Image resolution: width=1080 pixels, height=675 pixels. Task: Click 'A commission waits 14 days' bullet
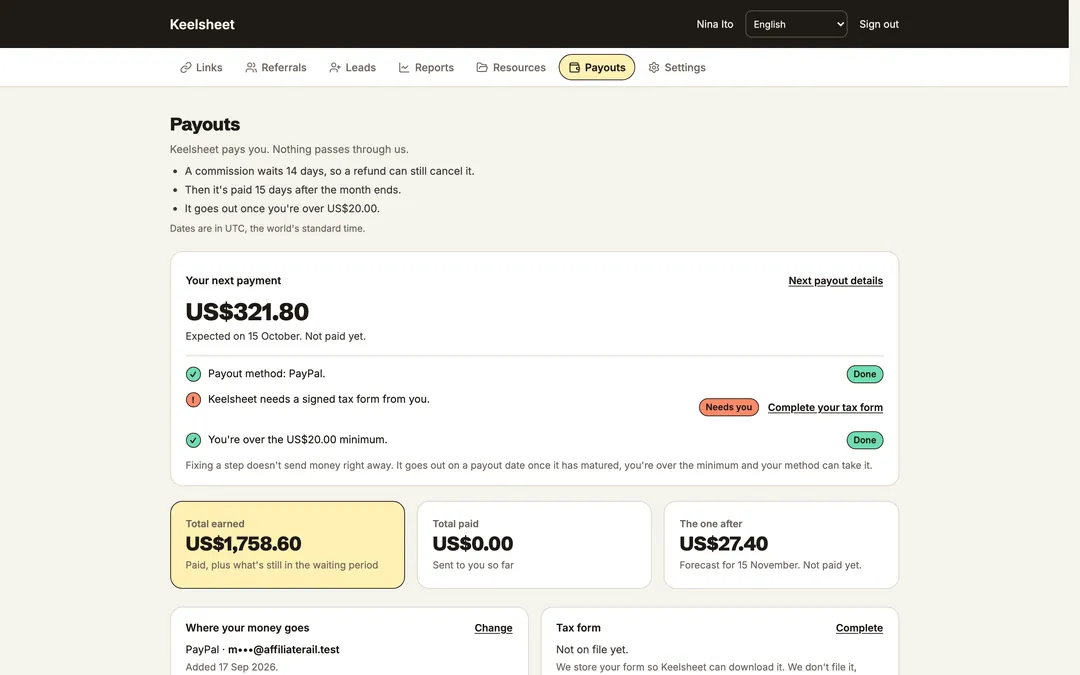click(x=329, y=171)
